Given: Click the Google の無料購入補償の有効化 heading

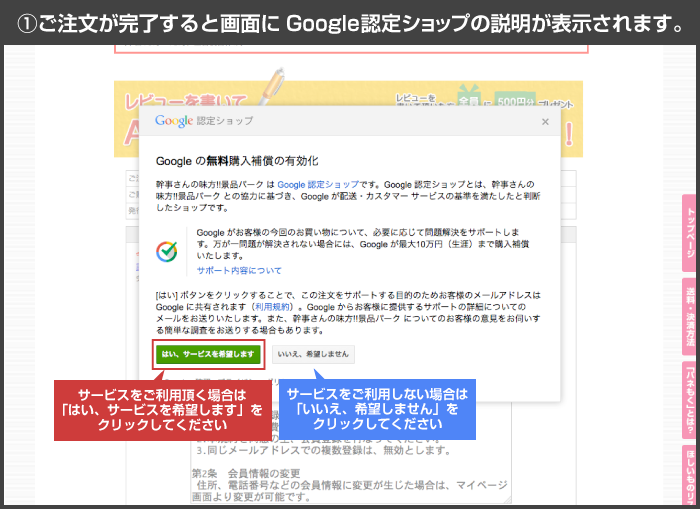Looking at the screenshot, I should [x=237, y=161].
